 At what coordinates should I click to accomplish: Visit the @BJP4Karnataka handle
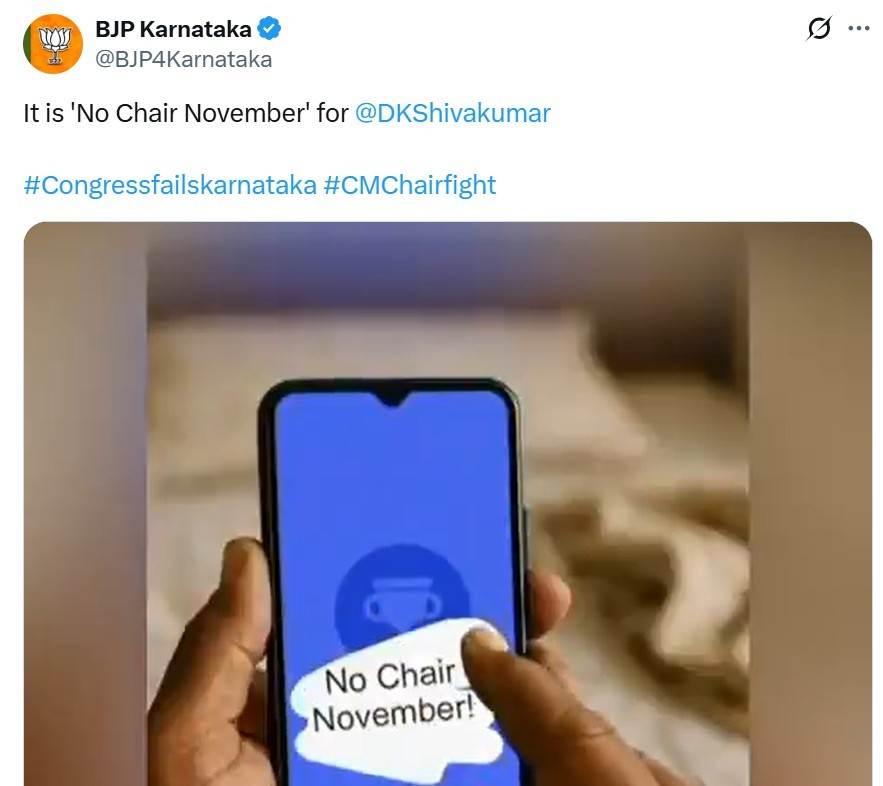pyautogui.click(x=184, y=59)
